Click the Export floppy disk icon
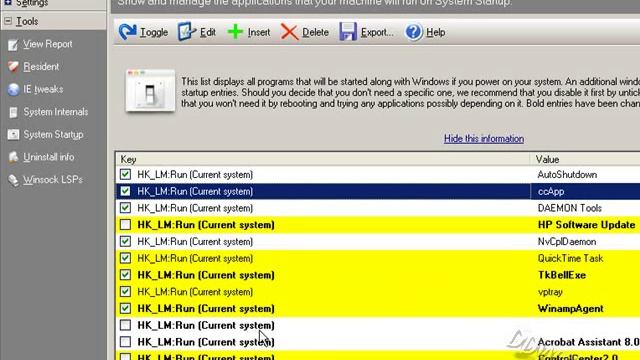Viewport: 640px width, 360px height. pos(348,32)
